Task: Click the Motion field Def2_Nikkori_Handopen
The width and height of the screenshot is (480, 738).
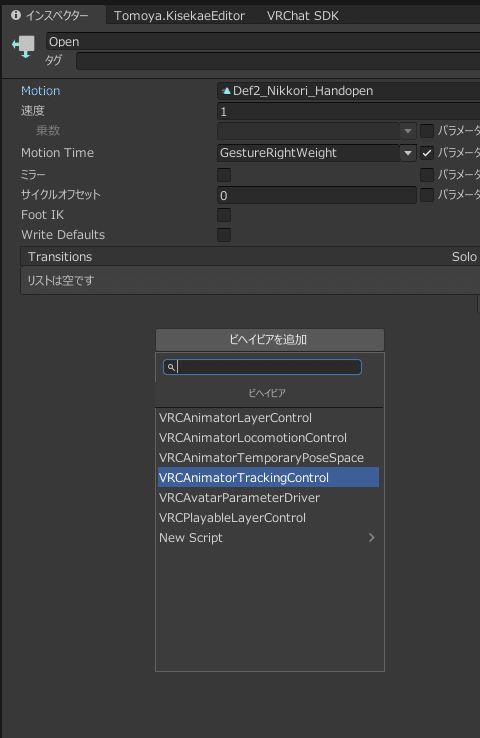Action: point(349,91)
